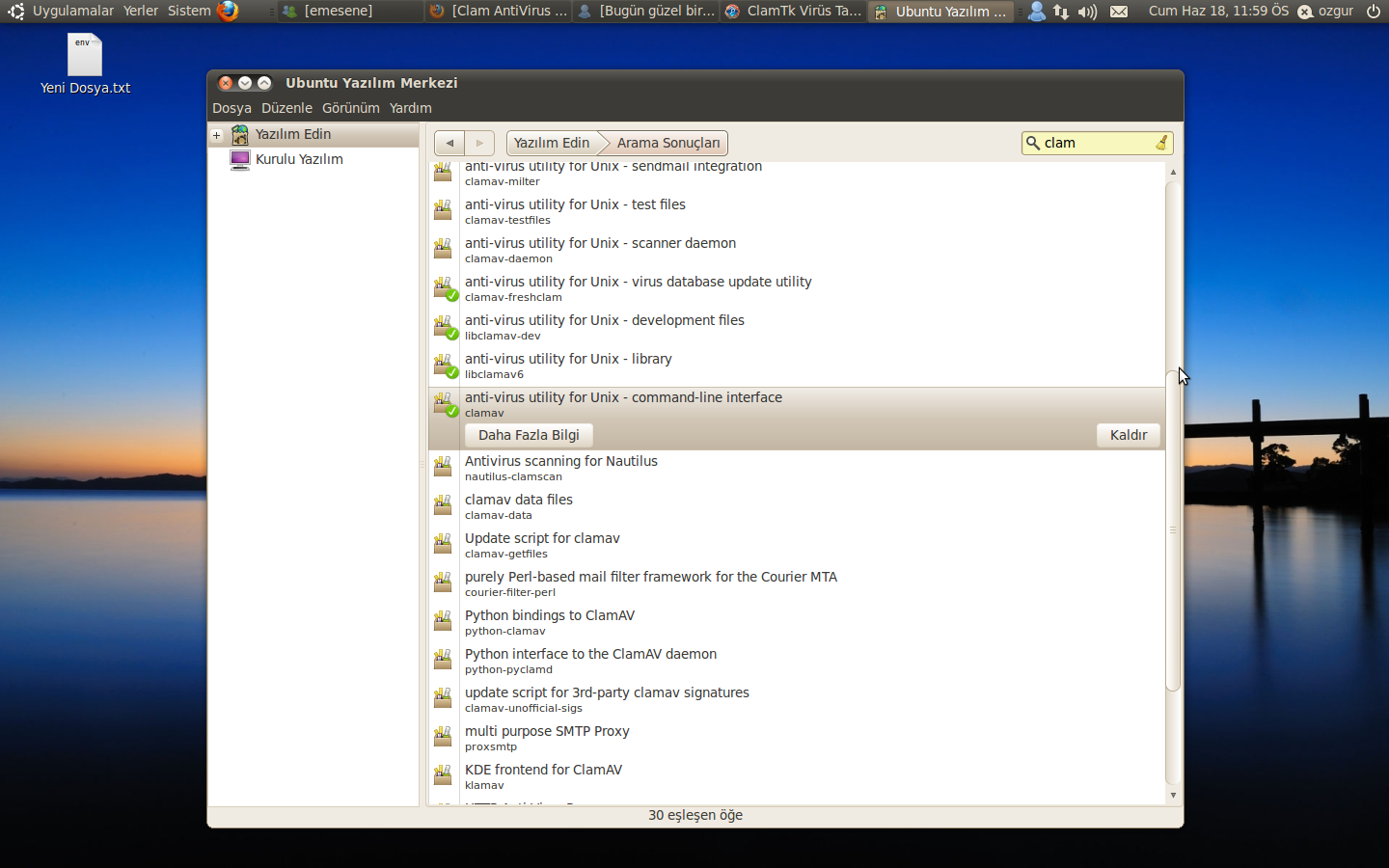
Task: Switch to ClamTk Virüs Ta... taskbar window
Action: pyautogui.click(x=793, y=11)
